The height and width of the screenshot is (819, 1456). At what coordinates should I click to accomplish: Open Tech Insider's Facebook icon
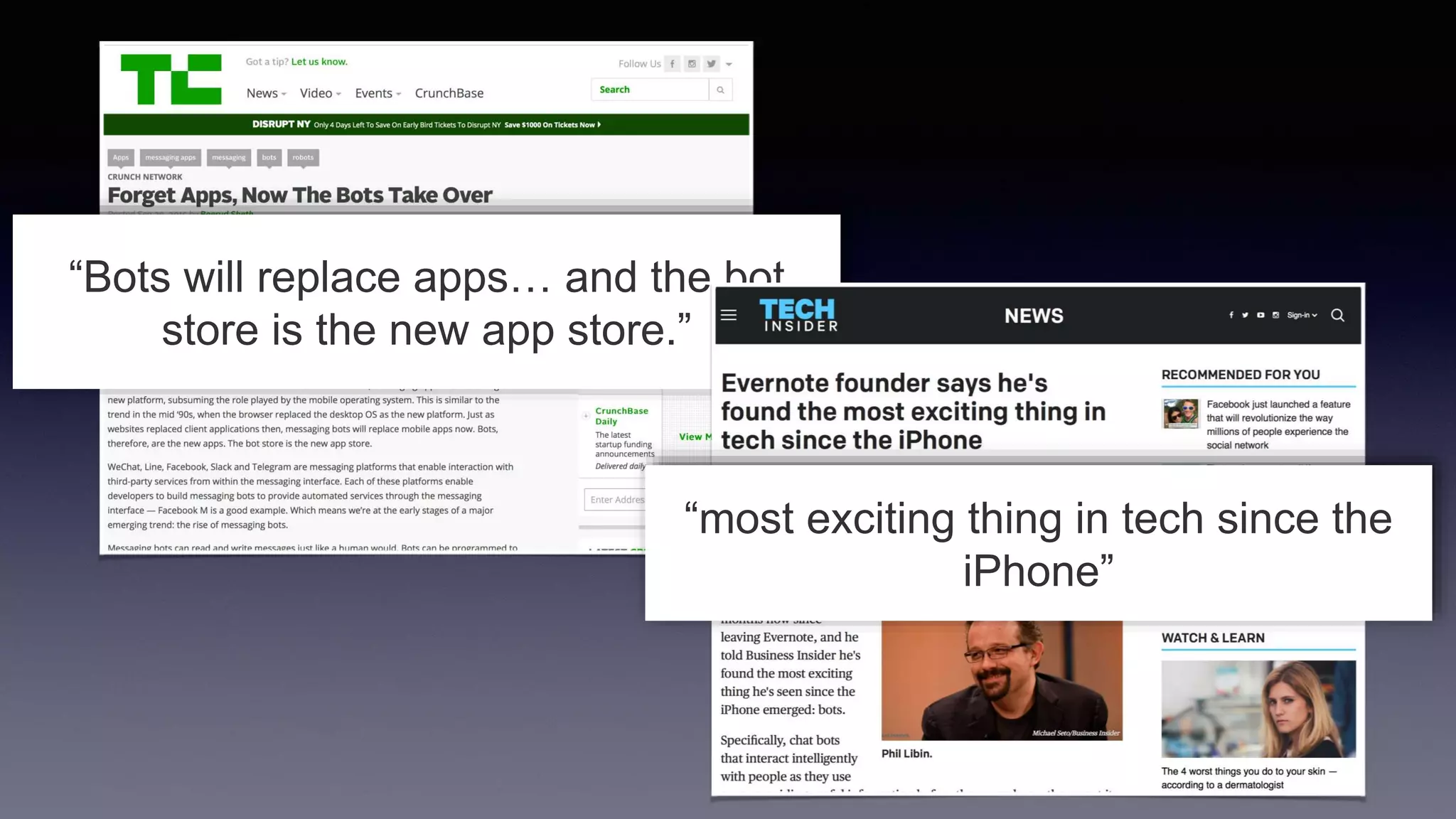coord(1231,315)
